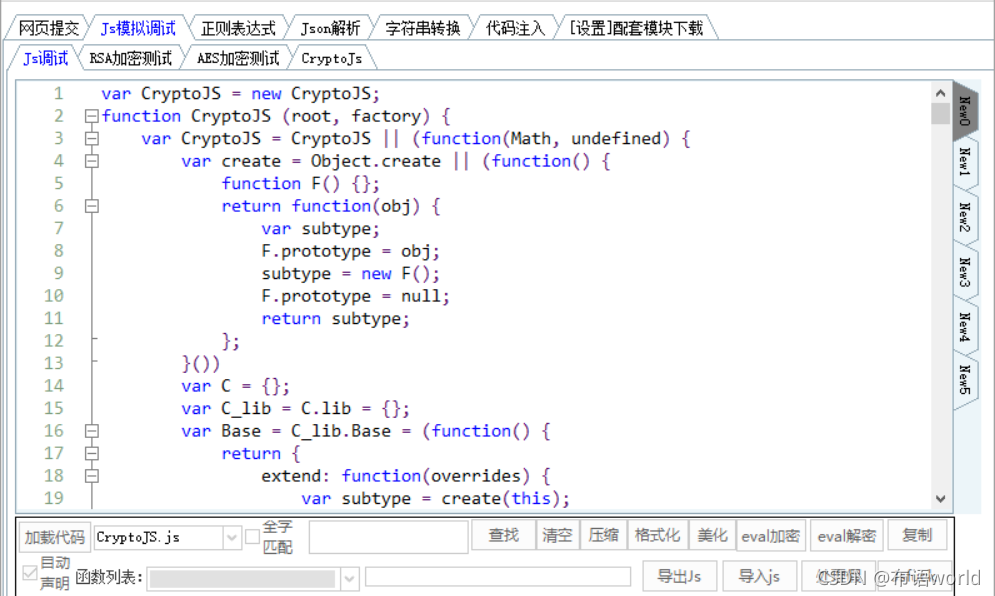
Task: Click the 压缩 button
Action: (x=603, y=536)
